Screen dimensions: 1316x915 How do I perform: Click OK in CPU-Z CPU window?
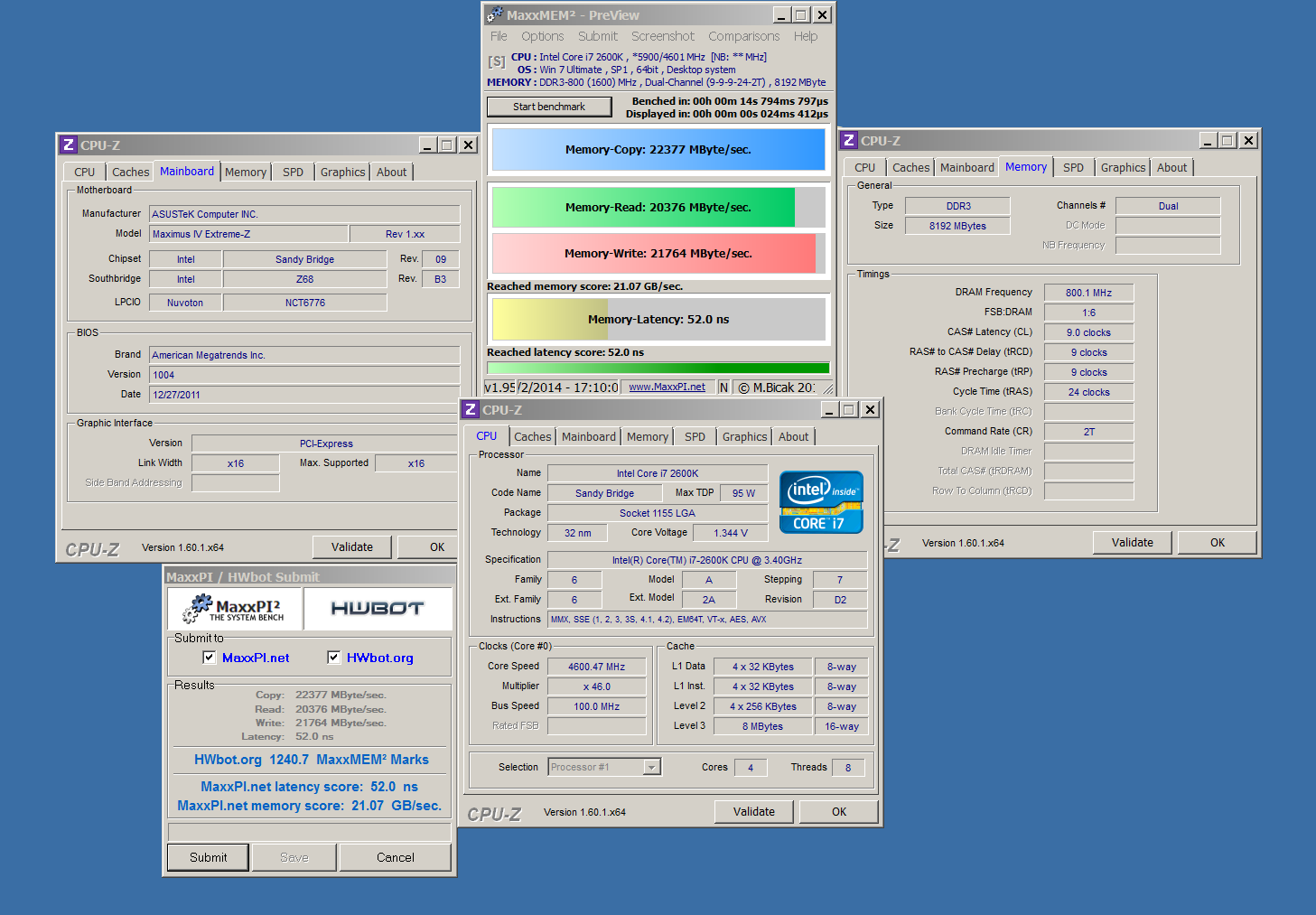coord(839,811)
